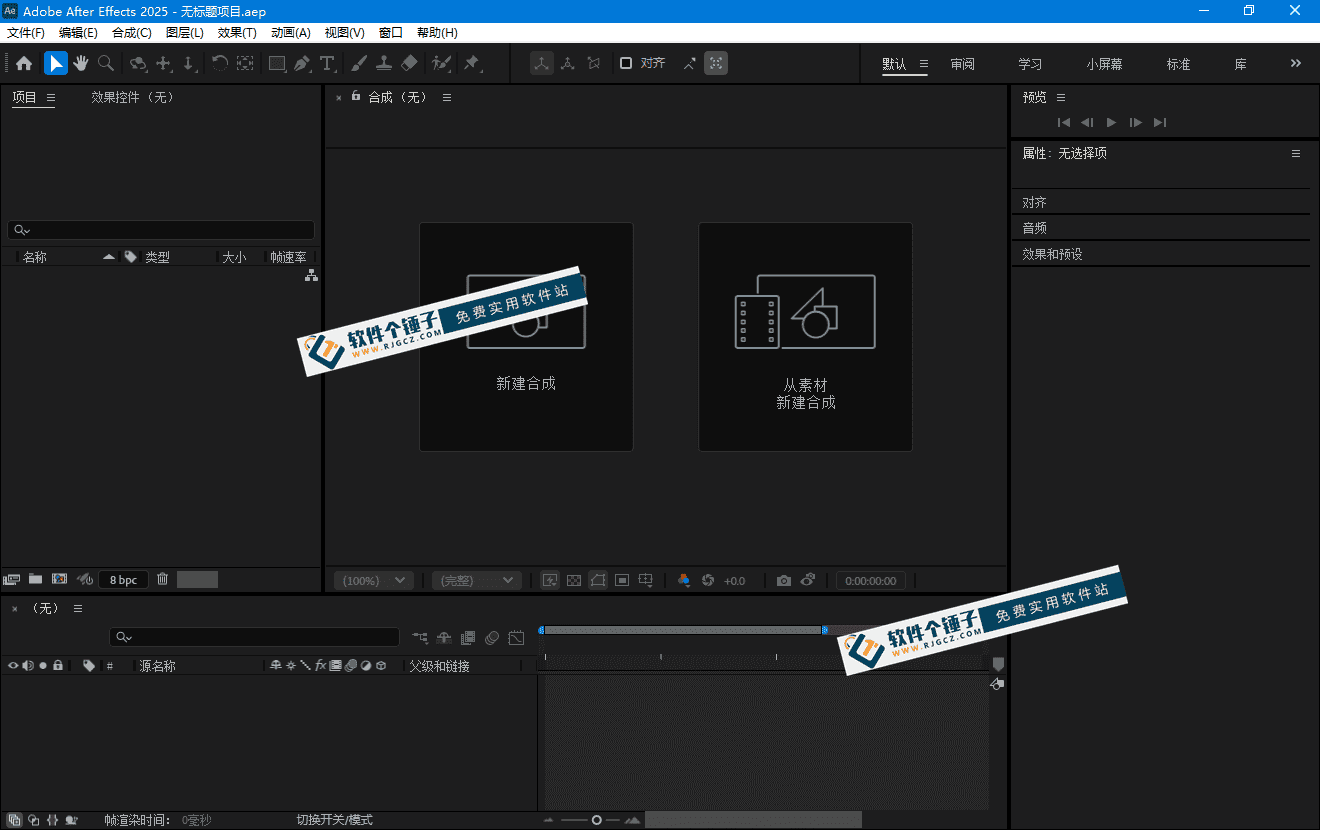Image resolution: width=1320 pixels, height=830 pixels.
Task: Open the resolution (完整) dropdown
Action: [x=476, y=579]
